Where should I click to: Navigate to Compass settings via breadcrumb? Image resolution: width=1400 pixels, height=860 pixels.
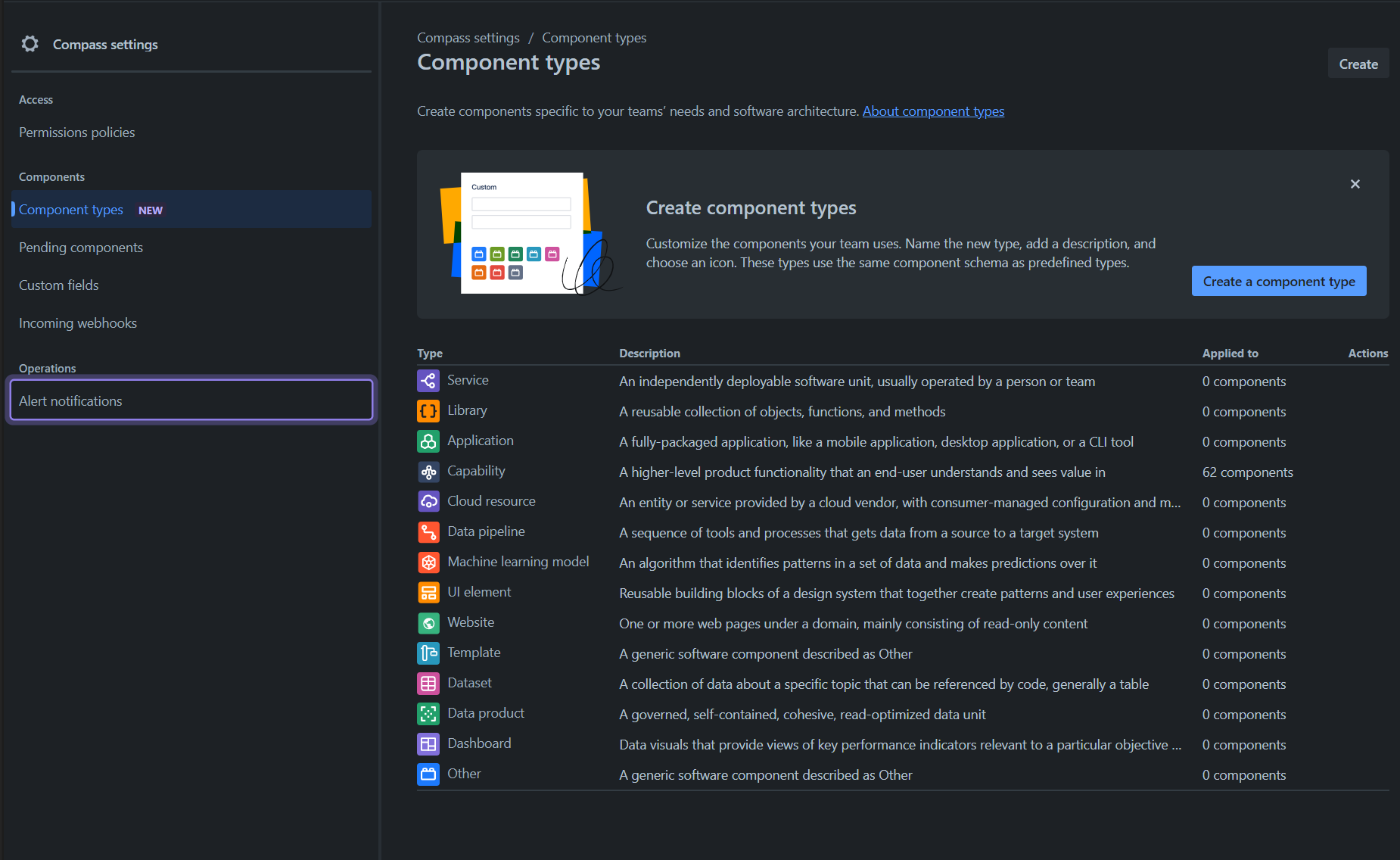pyautogui.click(x=468, y=37)
